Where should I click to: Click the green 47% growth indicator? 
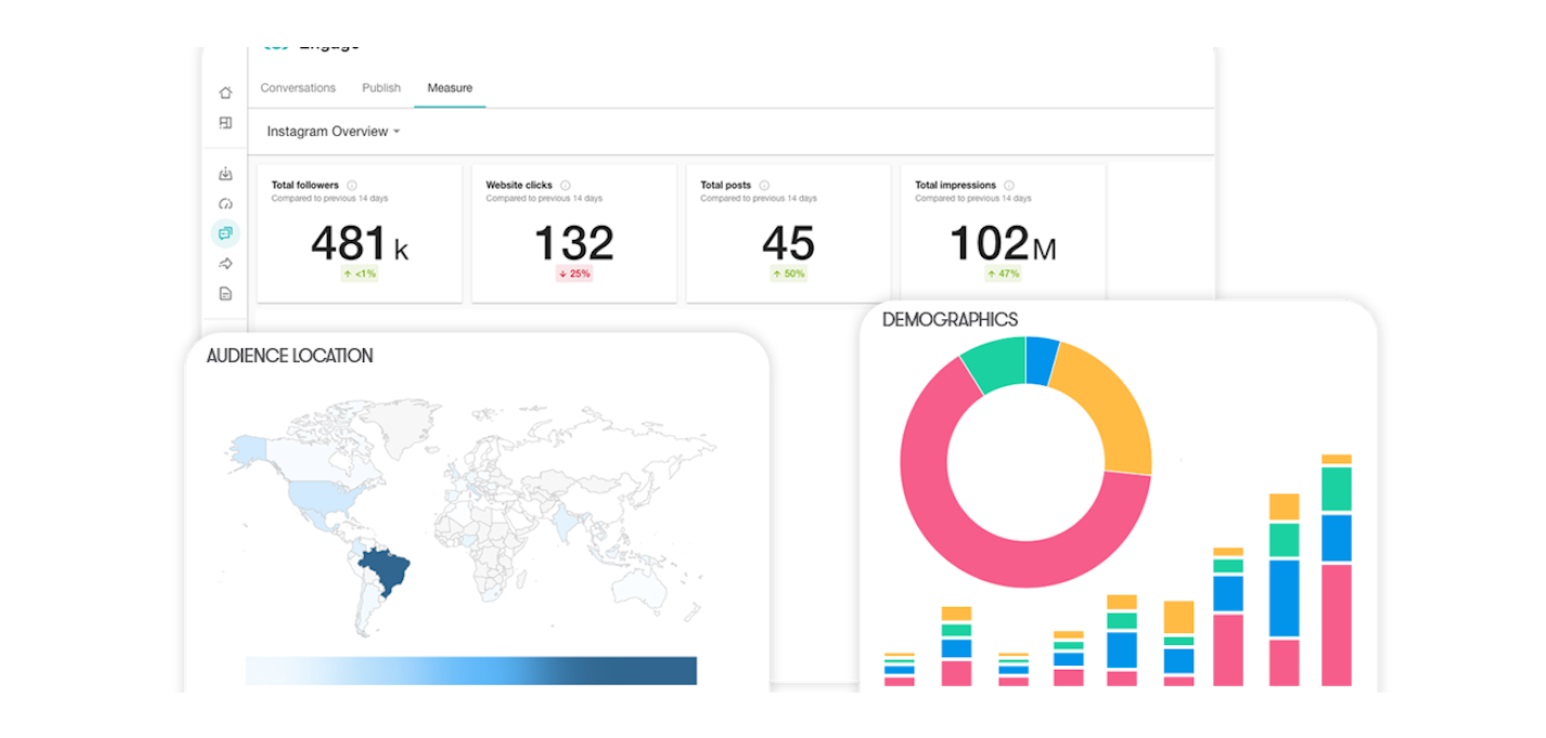pyautogui.click(x=1003, y=273)
